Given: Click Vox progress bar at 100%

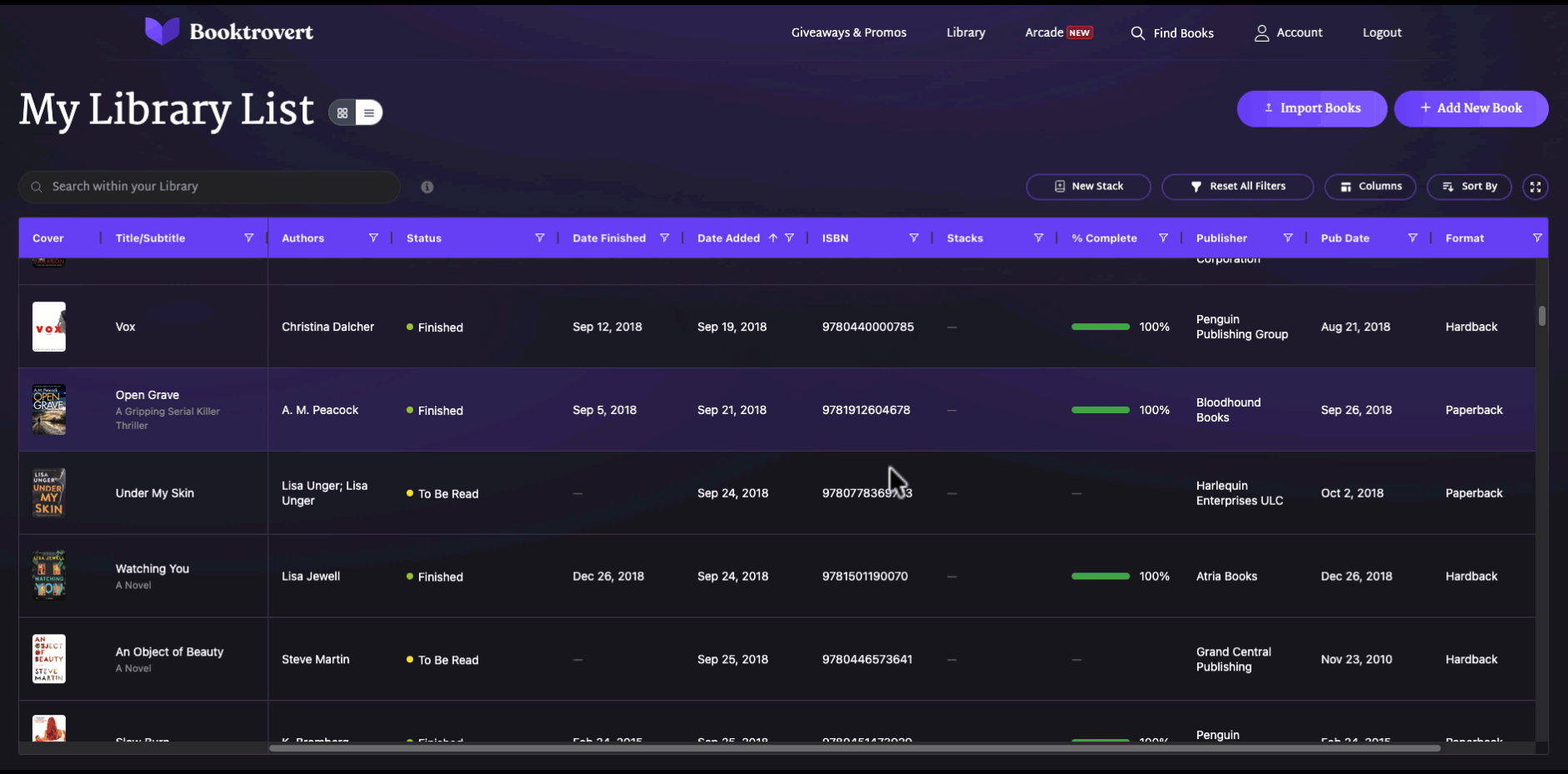Looking at the screenshot, I should (1101, 327).
